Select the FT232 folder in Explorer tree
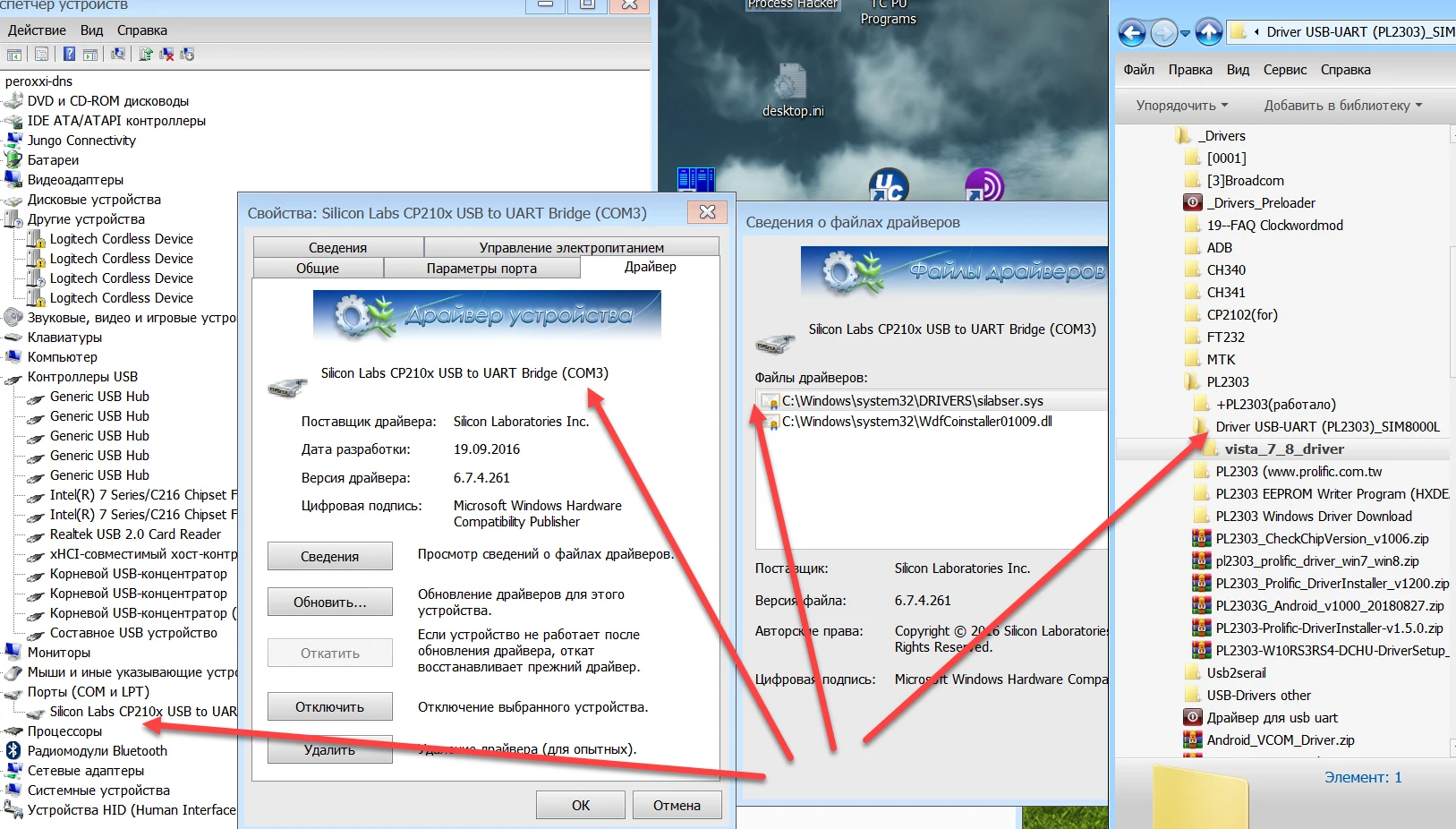 1226,338
